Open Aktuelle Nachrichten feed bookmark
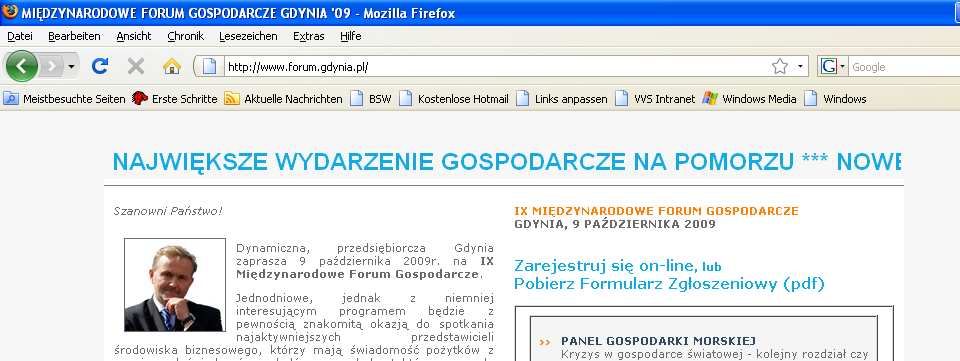The height and width of the screenshot is (361, 960). click(x=283, y=99)
